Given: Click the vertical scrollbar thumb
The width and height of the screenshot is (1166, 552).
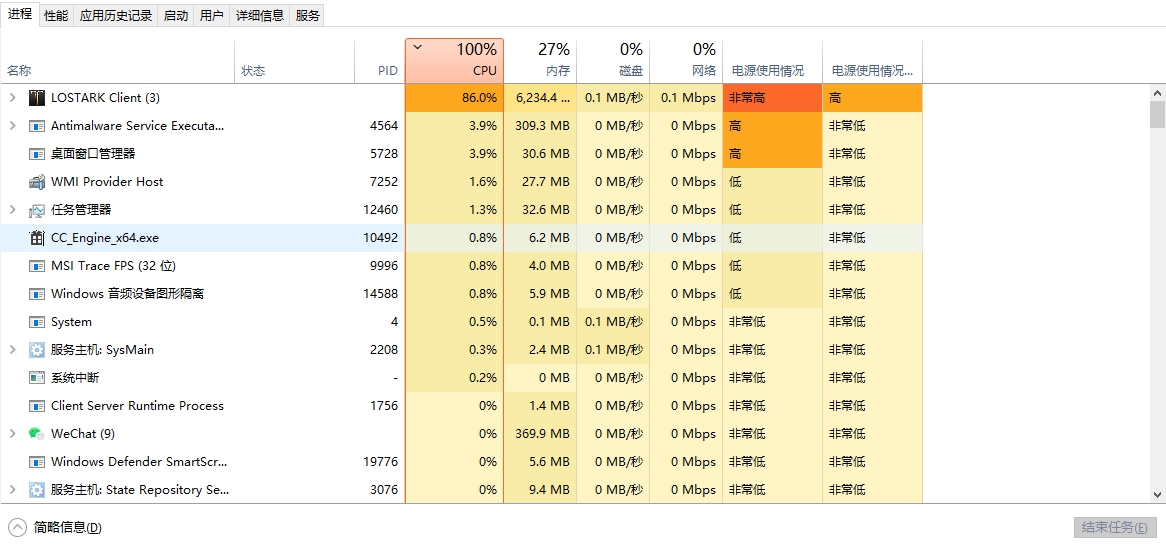Looking at the screenshot, I should pos(1157,115).
